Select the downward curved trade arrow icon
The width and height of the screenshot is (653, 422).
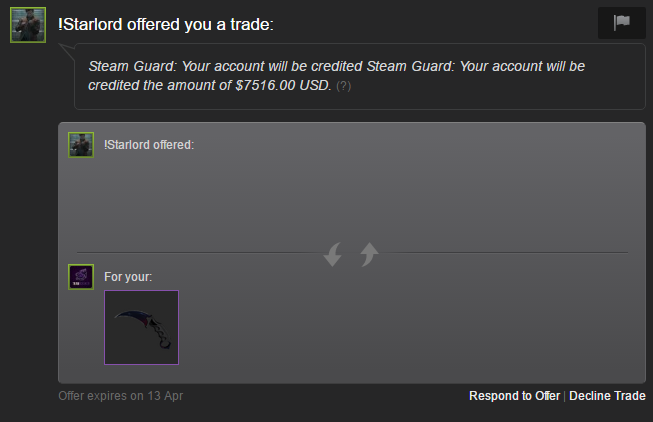pyautogui.click(x=333, y=254)
